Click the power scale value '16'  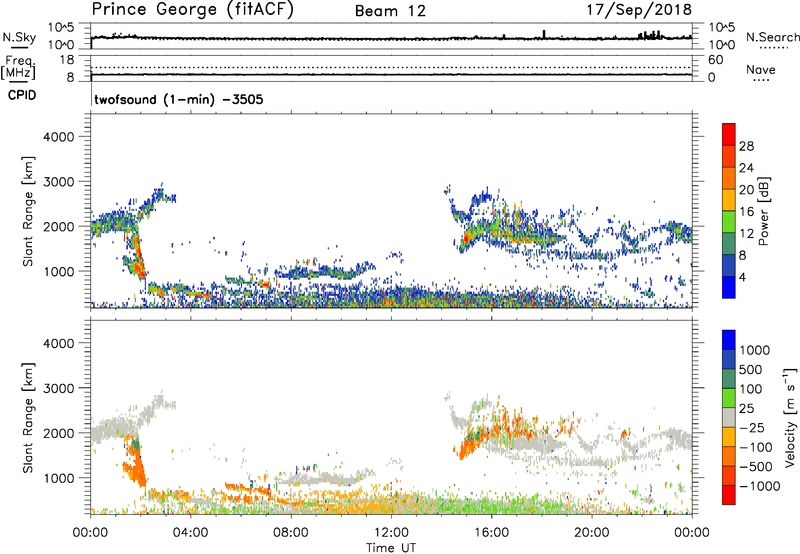click(x=746, y=212)
